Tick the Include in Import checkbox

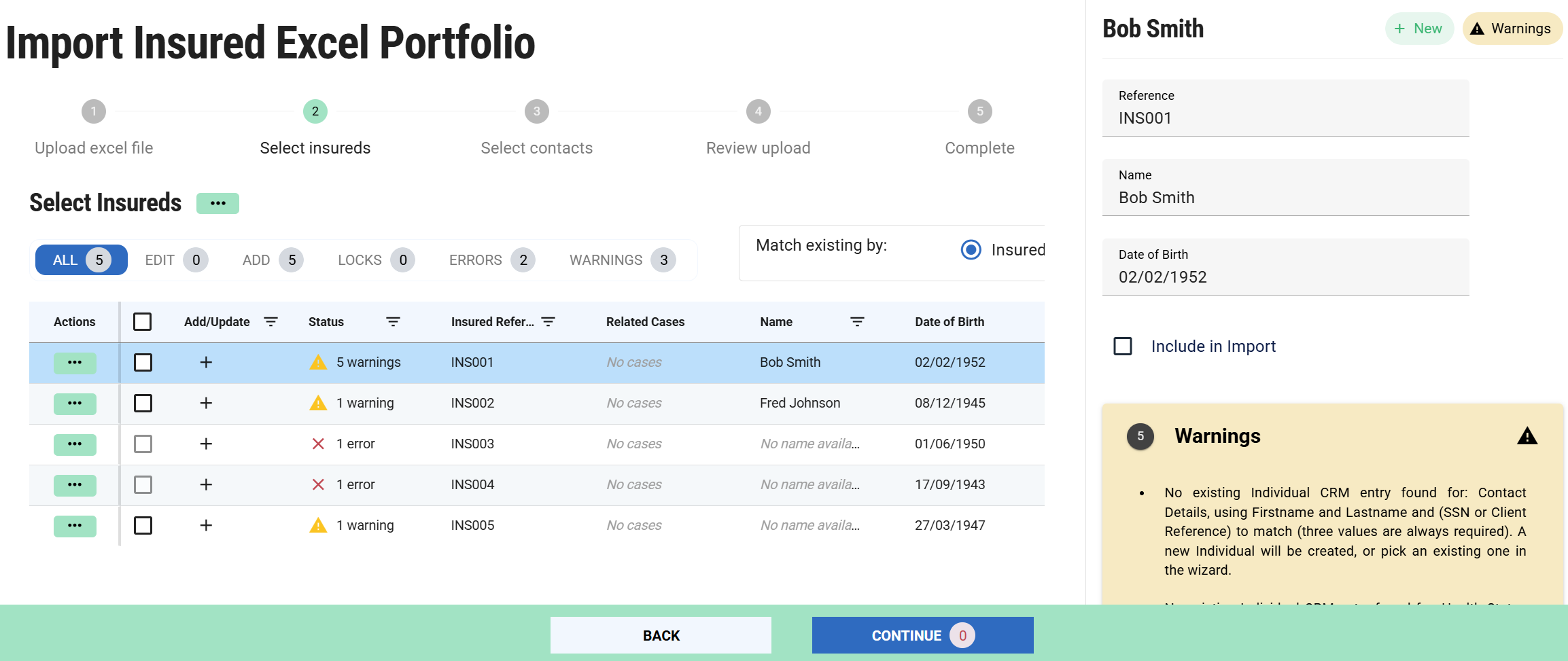1123,346
